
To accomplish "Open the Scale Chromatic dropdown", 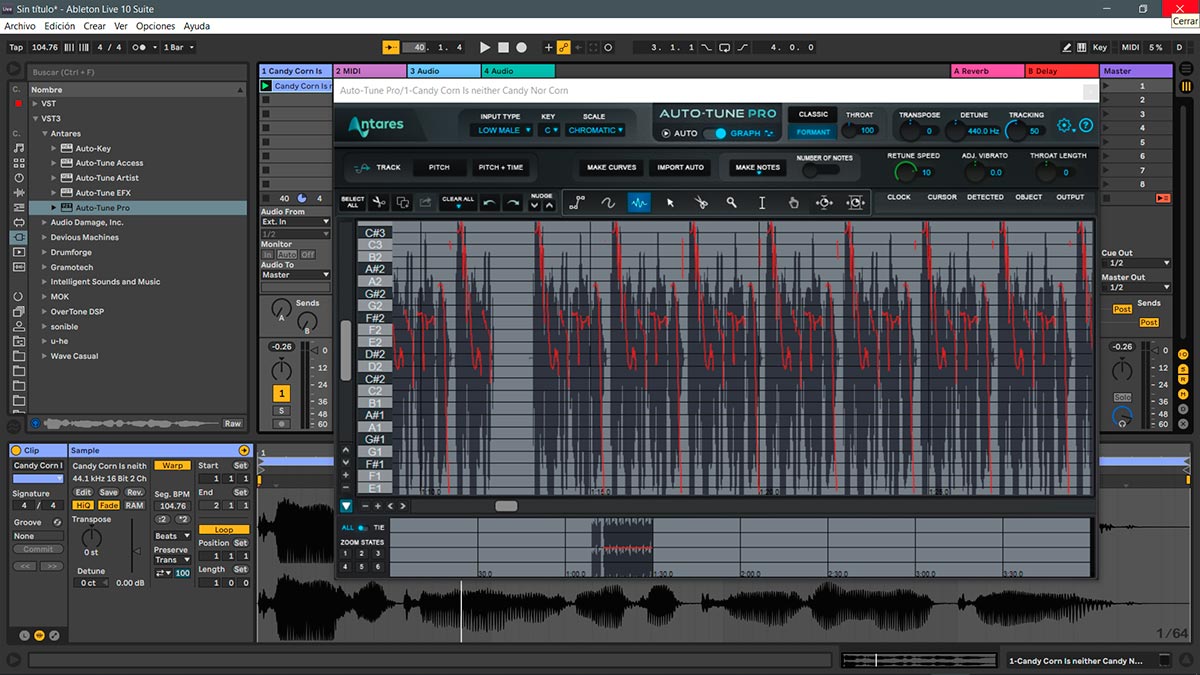I will tap(594, 130).
